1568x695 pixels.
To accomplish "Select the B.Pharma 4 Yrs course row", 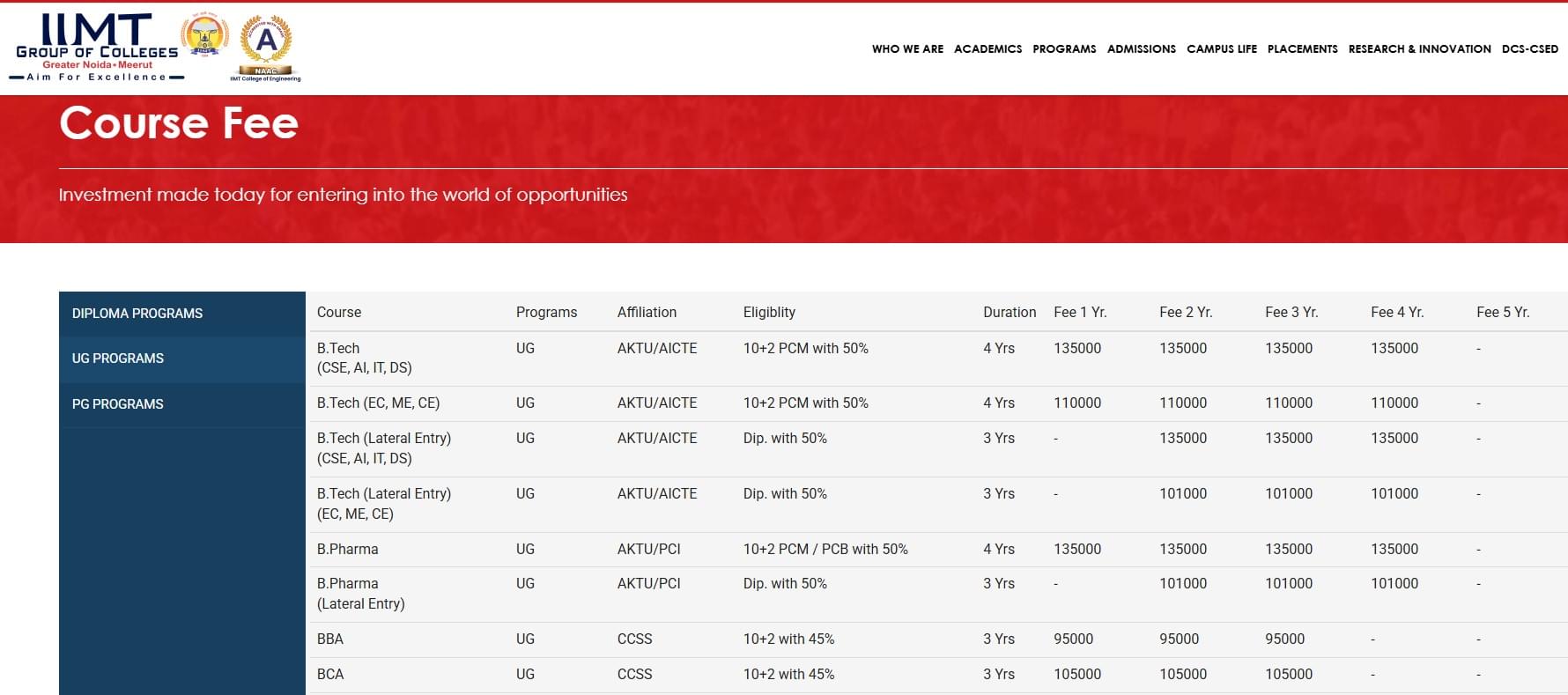I will click(348, 550).
